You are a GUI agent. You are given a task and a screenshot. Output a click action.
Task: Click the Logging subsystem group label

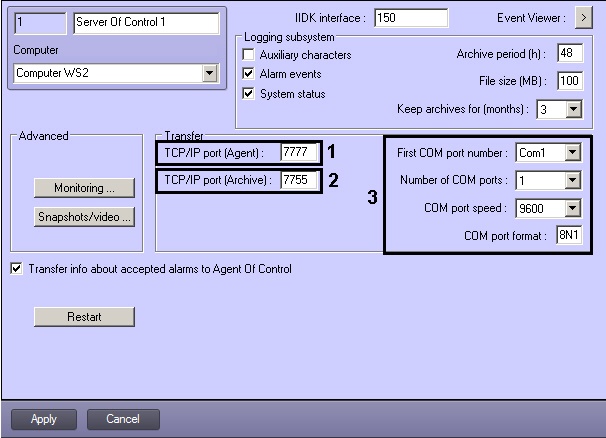[289, 37]
